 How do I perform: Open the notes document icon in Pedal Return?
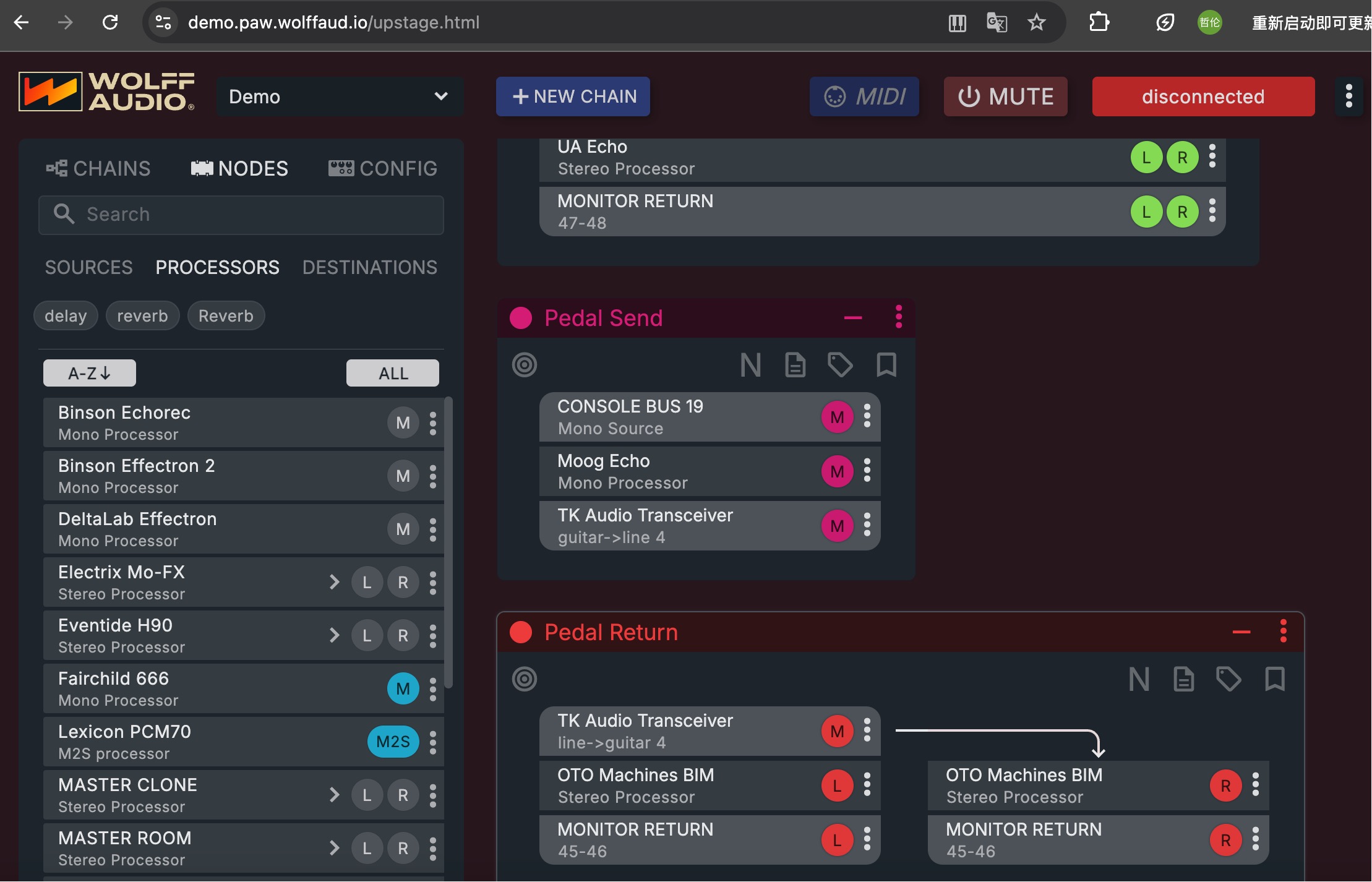pyautogui.click(x=1183, y=679)
